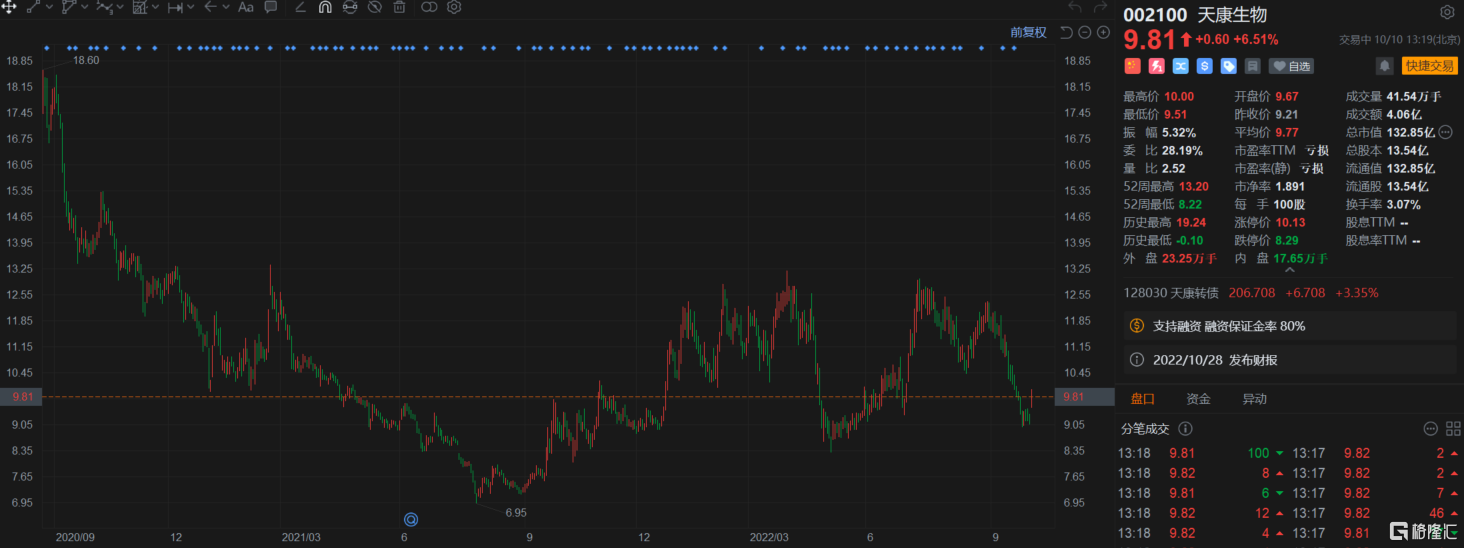Hide all drawings with eye icon
This screenshot has height=548, width=1464.
point(374,7)
